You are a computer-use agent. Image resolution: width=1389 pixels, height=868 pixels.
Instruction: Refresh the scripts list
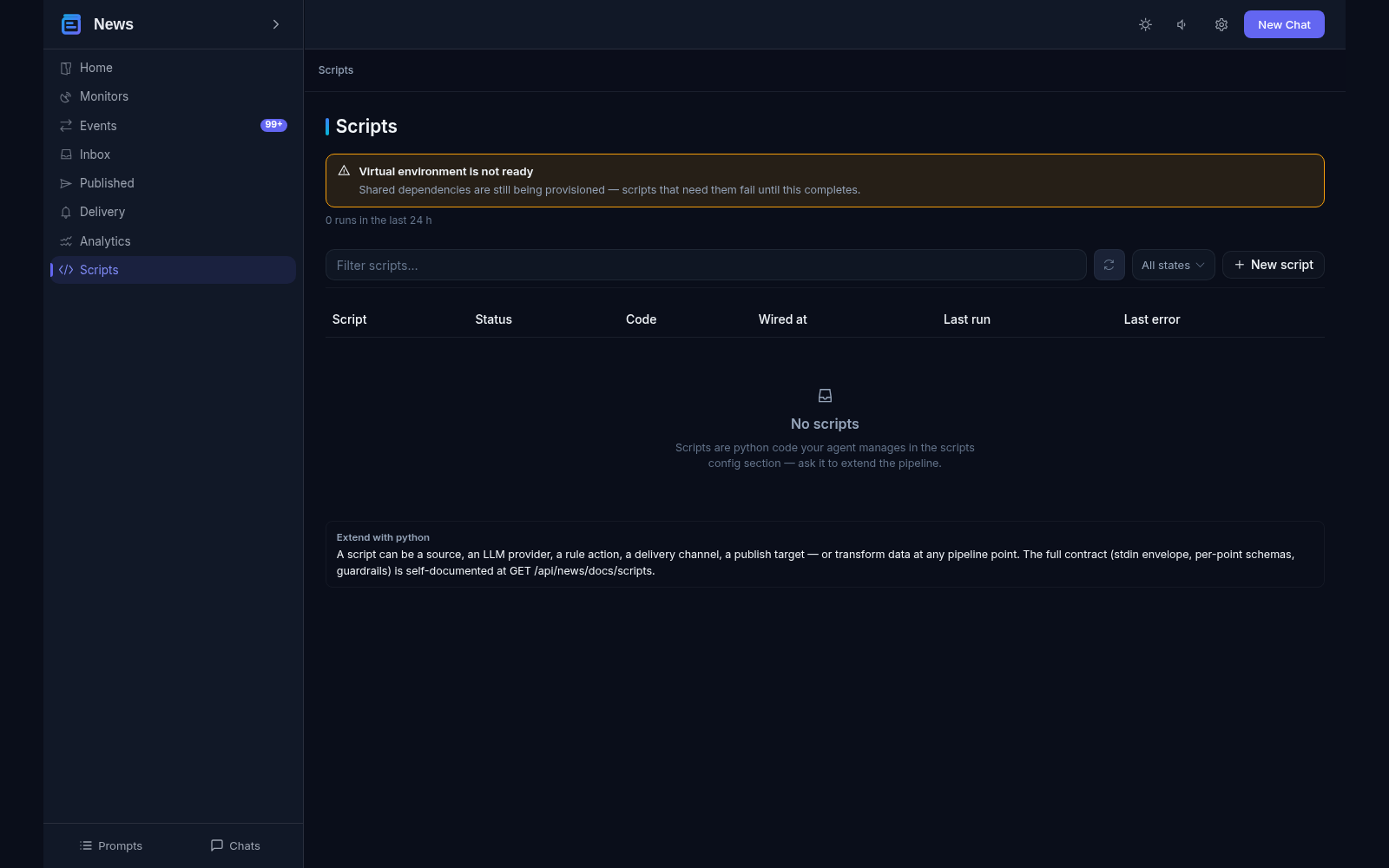(1109, 265)
